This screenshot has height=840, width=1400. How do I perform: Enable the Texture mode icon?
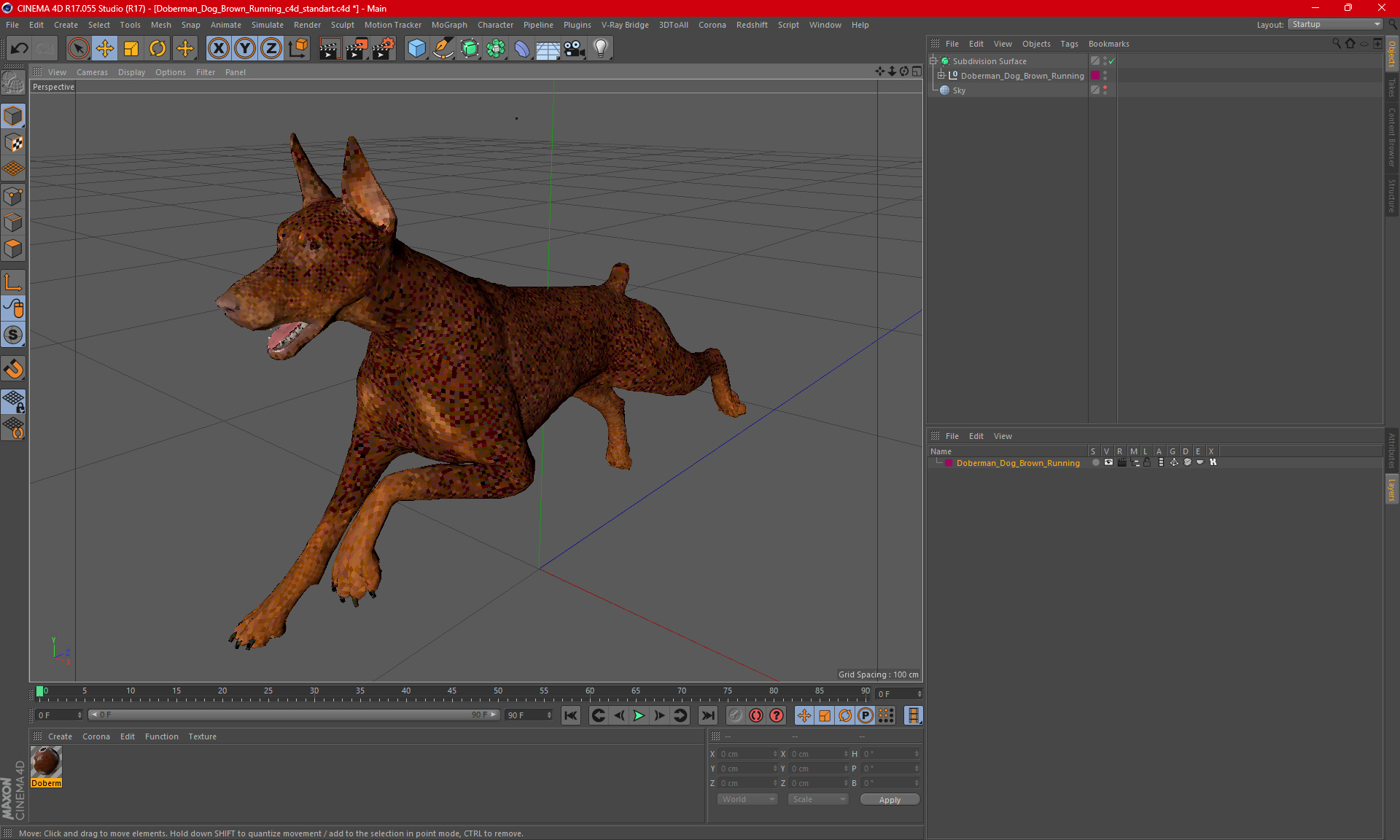click(x=13, y=143)
